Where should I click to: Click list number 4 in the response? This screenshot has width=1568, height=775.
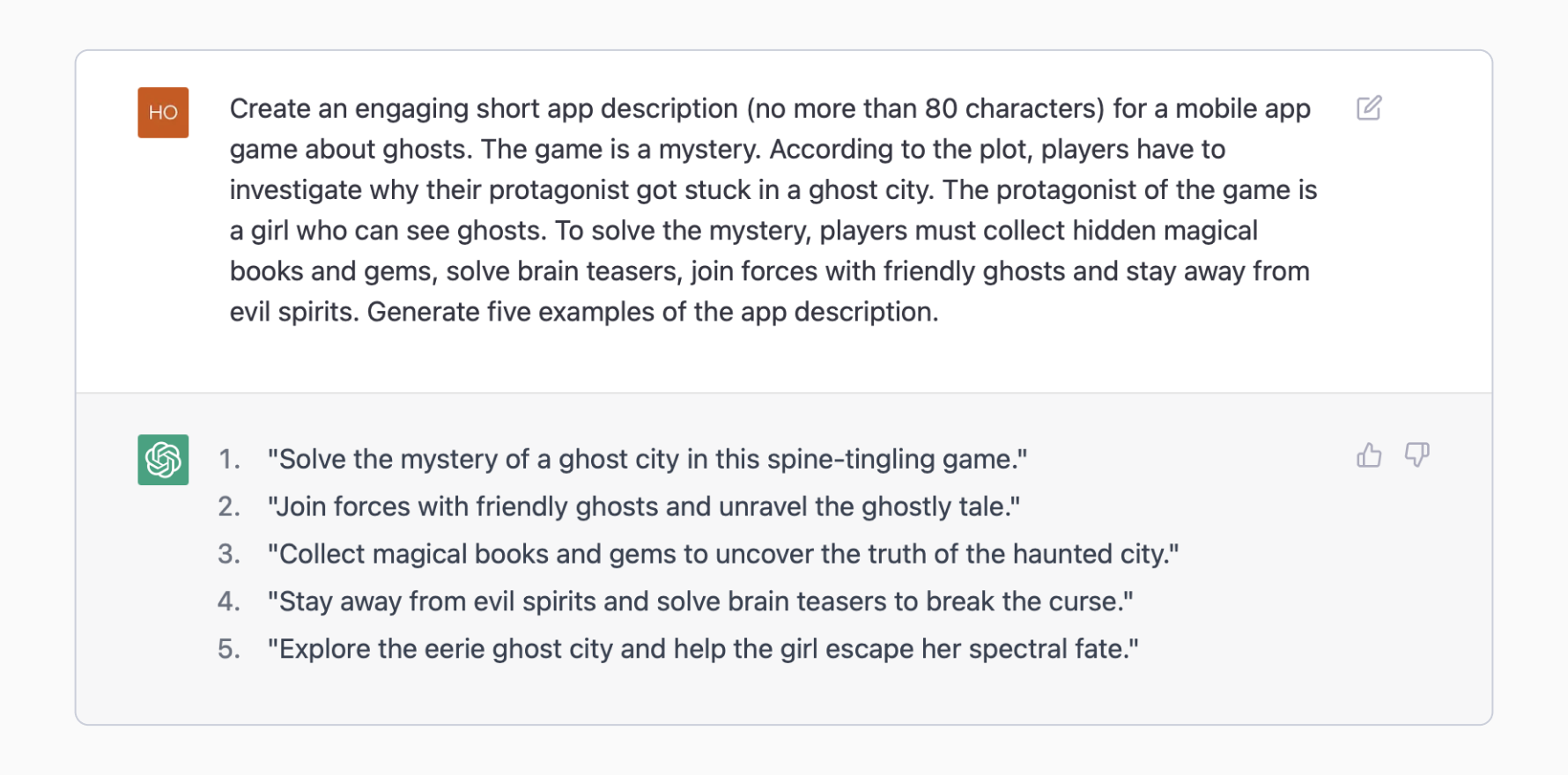tap(229, 602)
